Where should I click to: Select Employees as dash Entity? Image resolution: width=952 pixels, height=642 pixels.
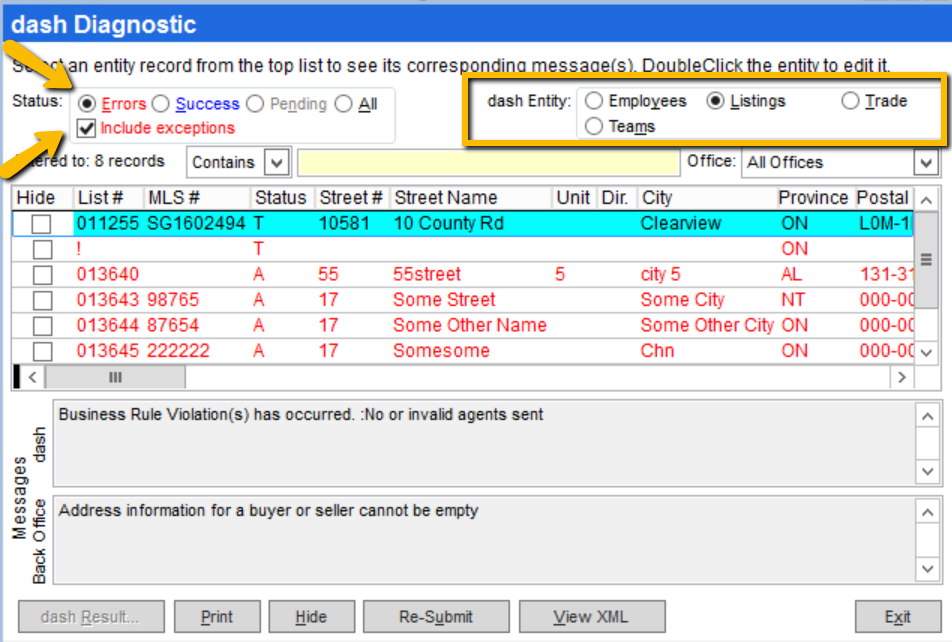(594, 101)
